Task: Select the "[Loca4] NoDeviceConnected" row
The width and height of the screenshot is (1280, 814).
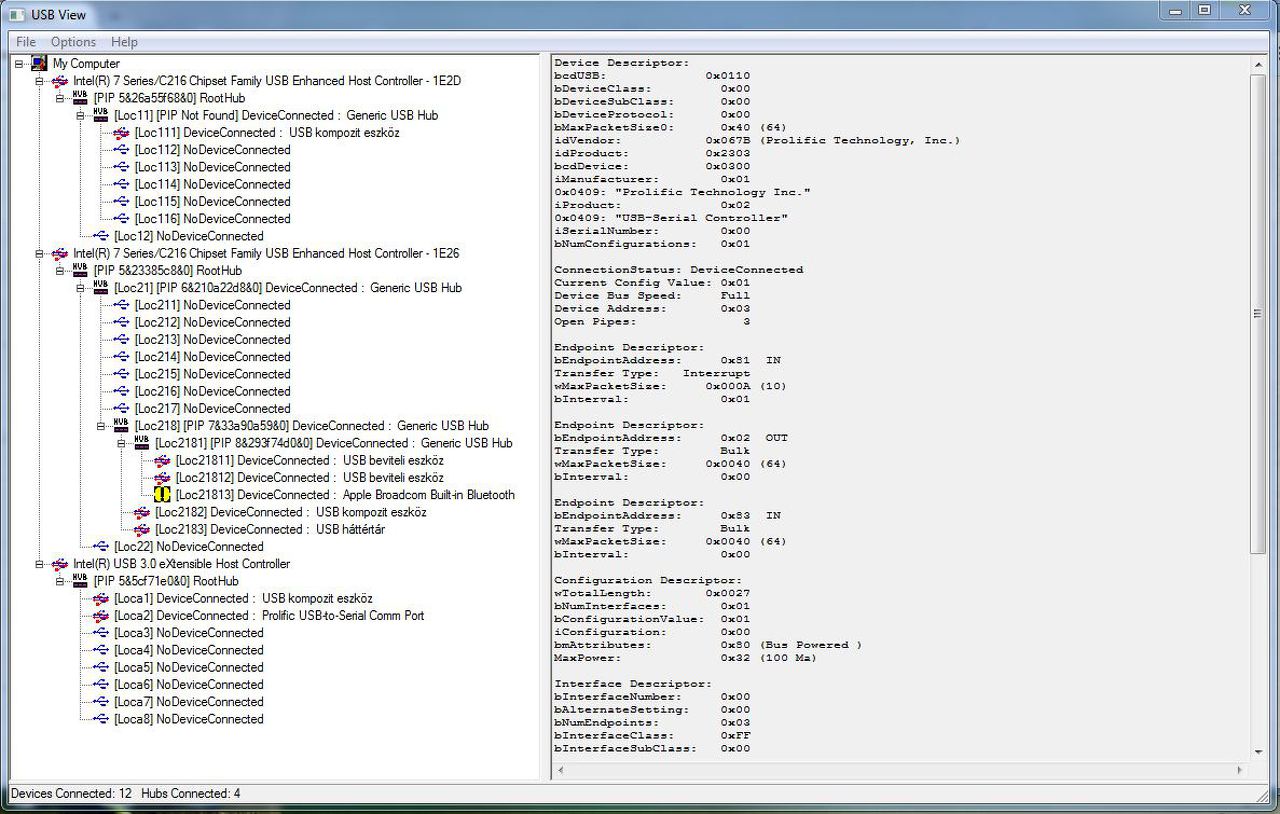Action: (x=189, y=650)
